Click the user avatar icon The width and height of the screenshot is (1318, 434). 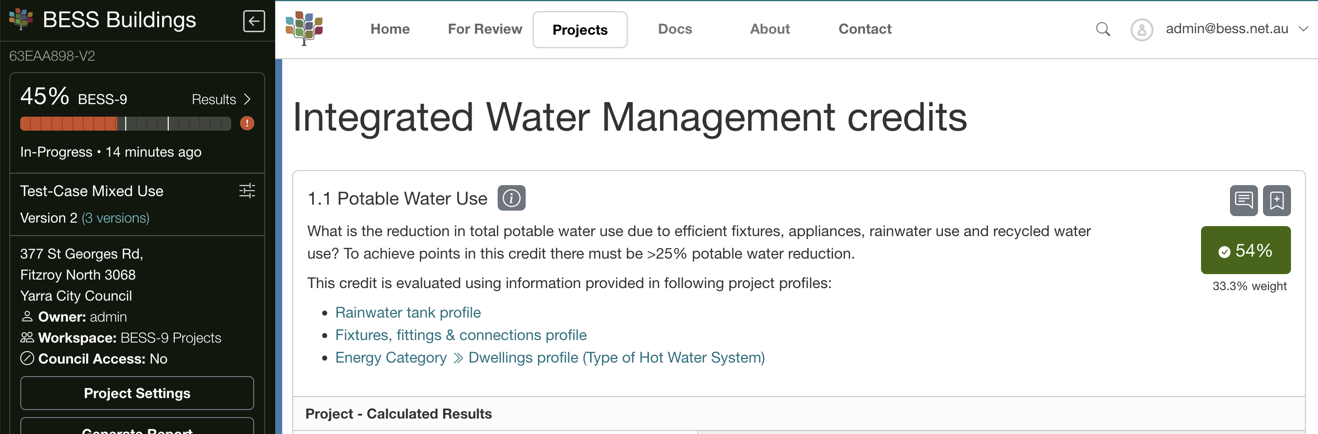tap(1141, 30)
